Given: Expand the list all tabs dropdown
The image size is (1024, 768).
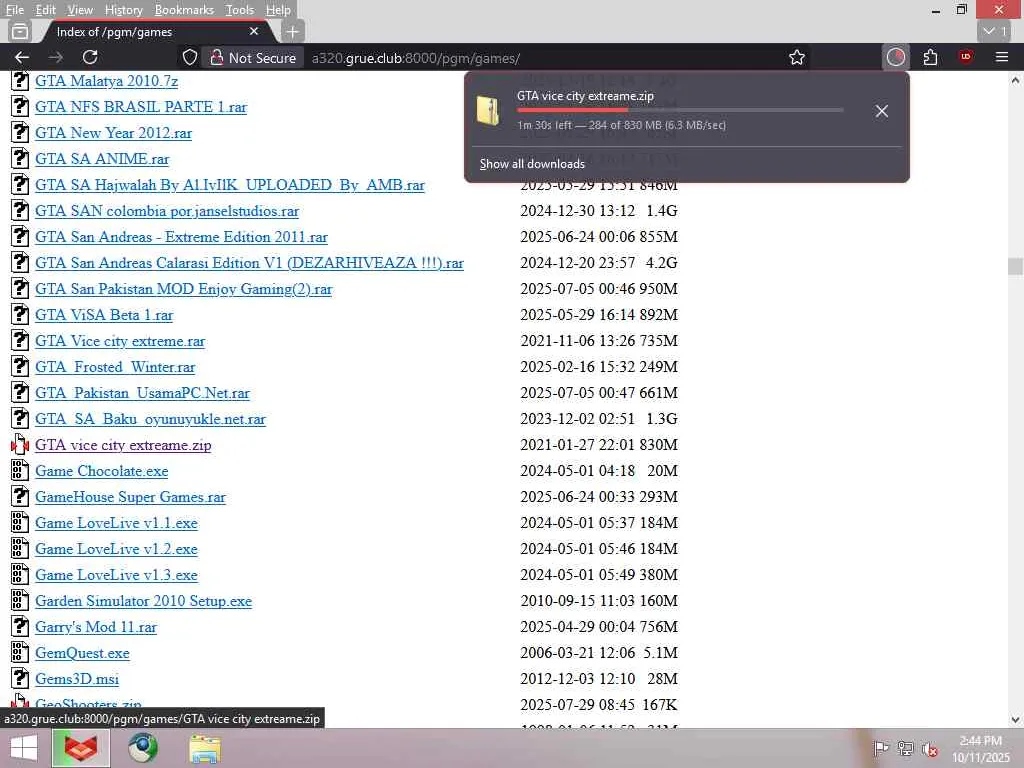Looking at the screenshot, I should point(996,31).
